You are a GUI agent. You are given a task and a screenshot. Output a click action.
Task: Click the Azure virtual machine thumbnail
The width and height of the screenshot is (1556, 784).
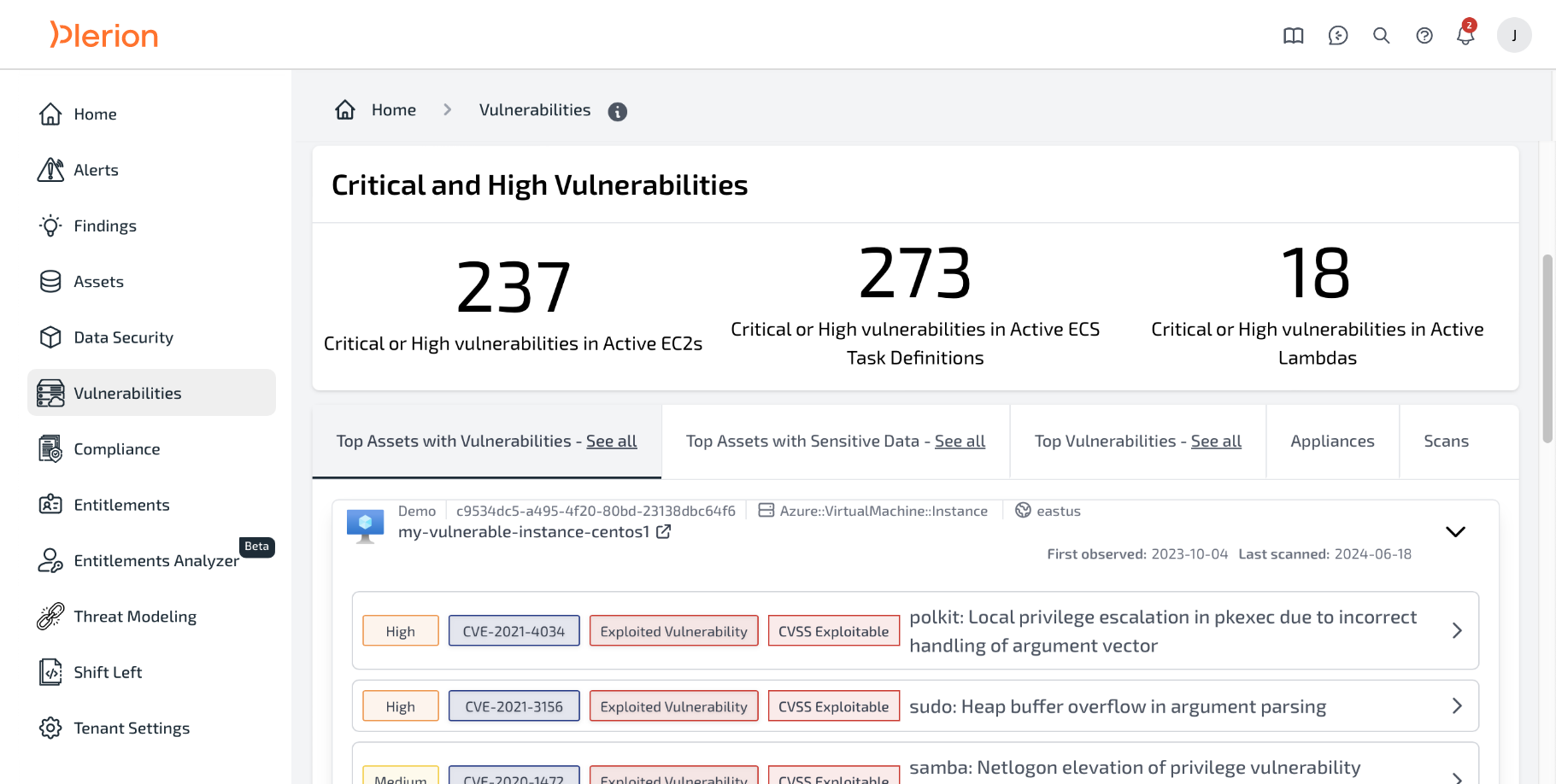pos(365,526)
